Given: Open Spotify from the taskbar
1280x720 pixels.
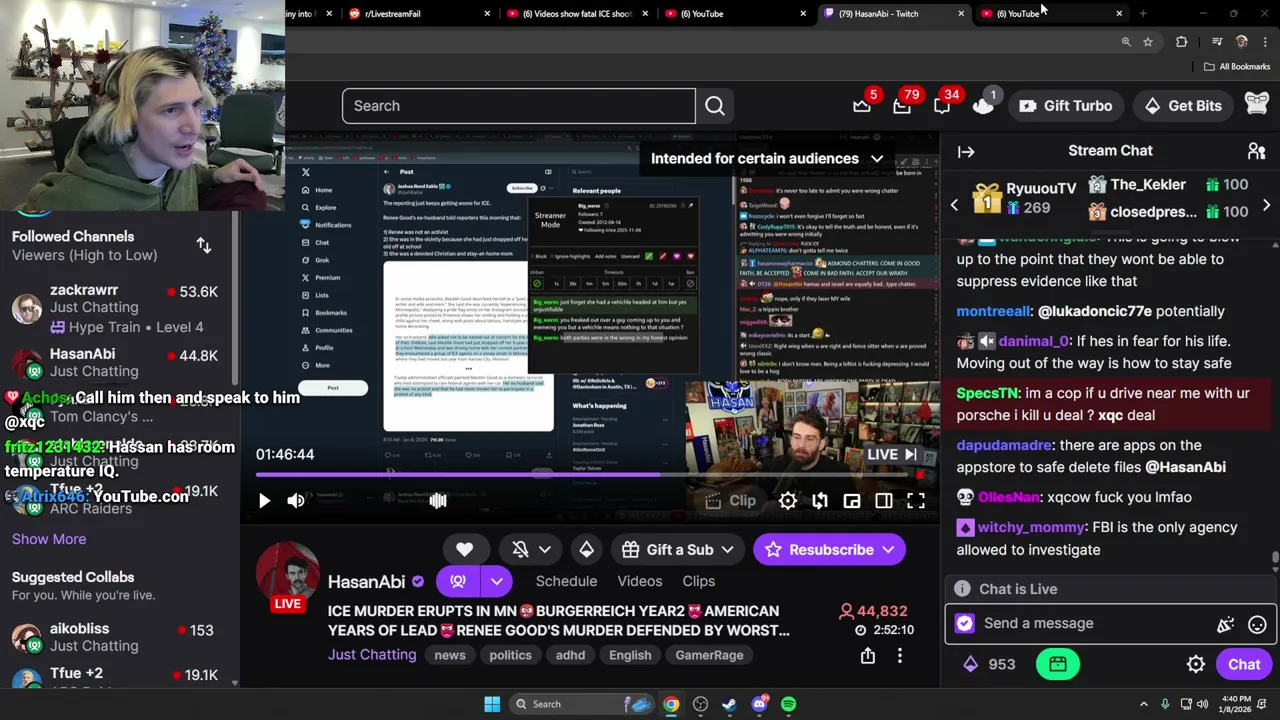Looking at the screenshot, I should click(789, 704).
